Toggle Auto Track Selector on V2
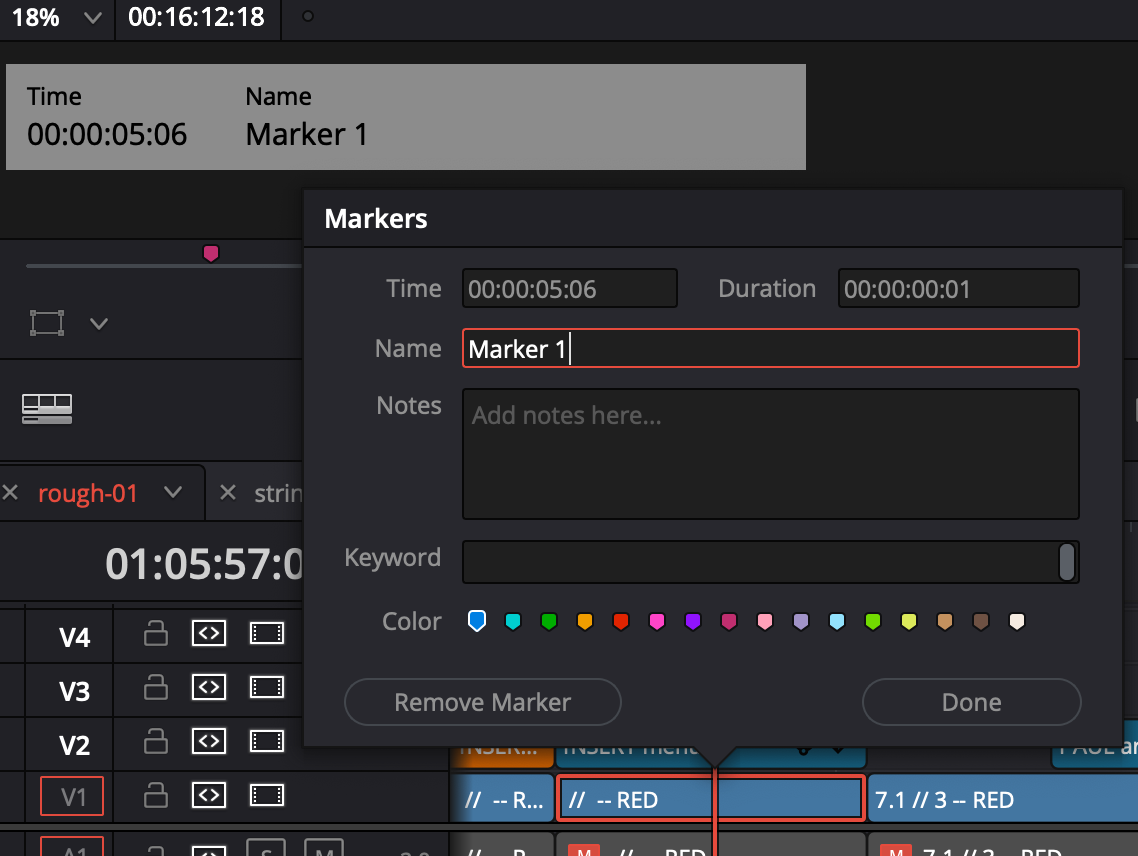This screenshot has width=1138, height=856. pos(209,741)
